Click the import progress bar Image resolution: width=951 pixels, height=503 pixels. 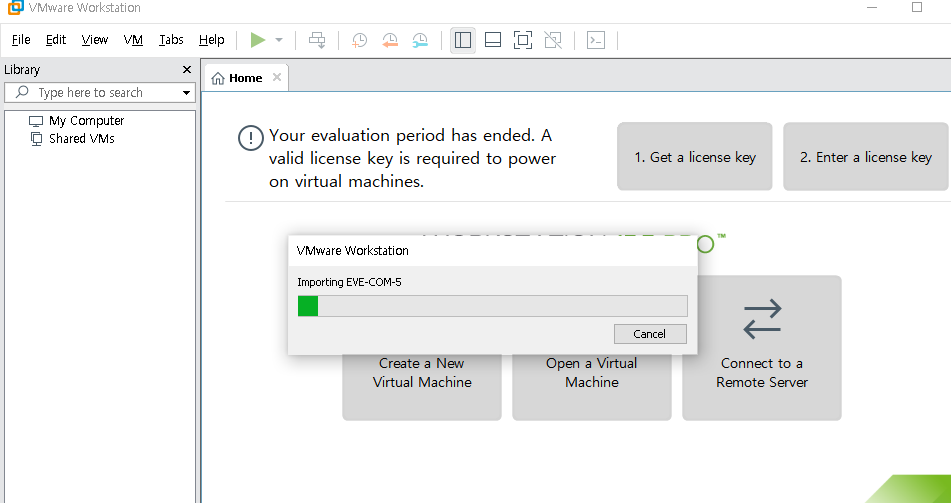(x=492, y=306)
